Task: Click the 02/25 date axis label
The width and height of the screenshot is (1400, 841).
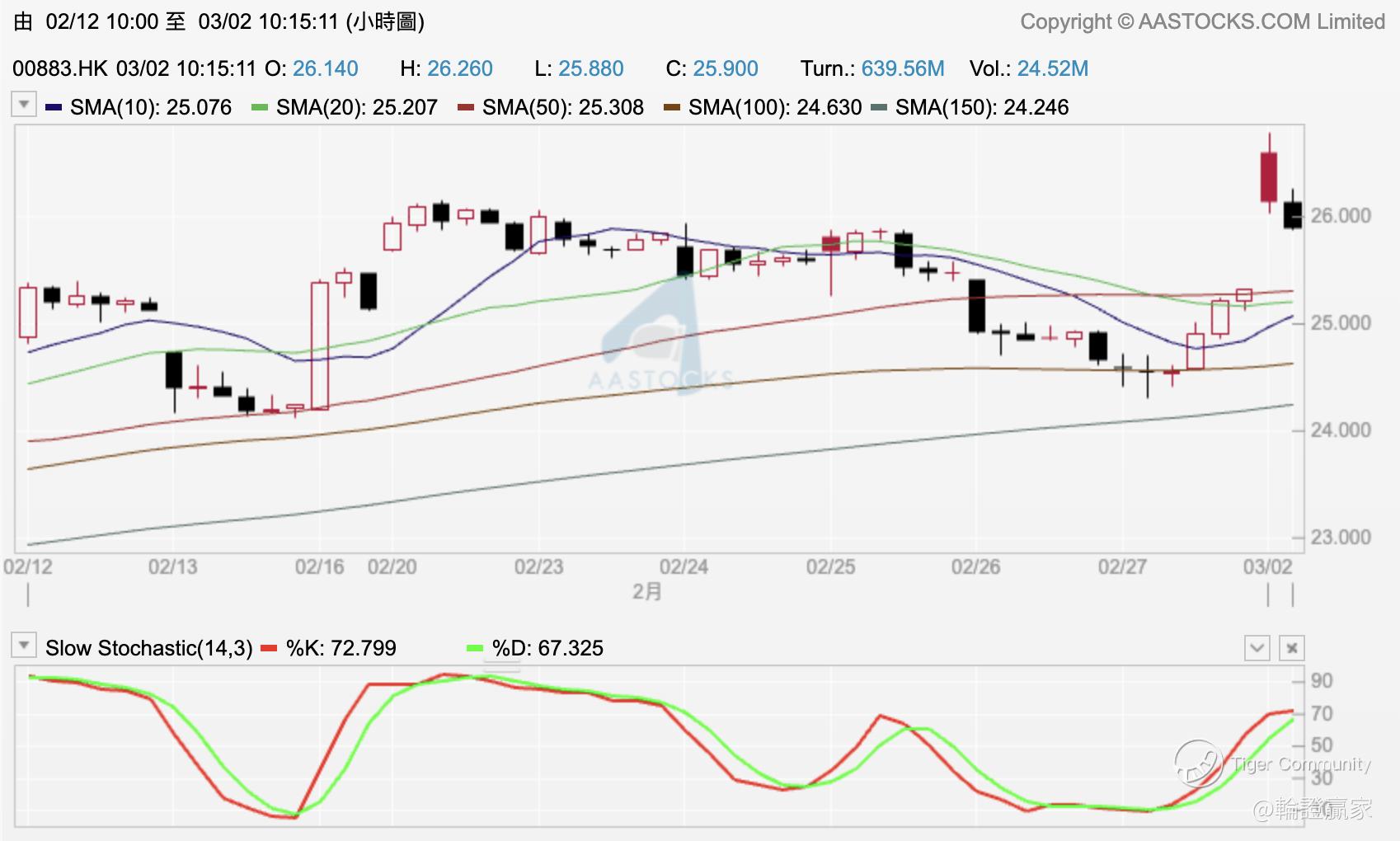Action: click(831, 567)
